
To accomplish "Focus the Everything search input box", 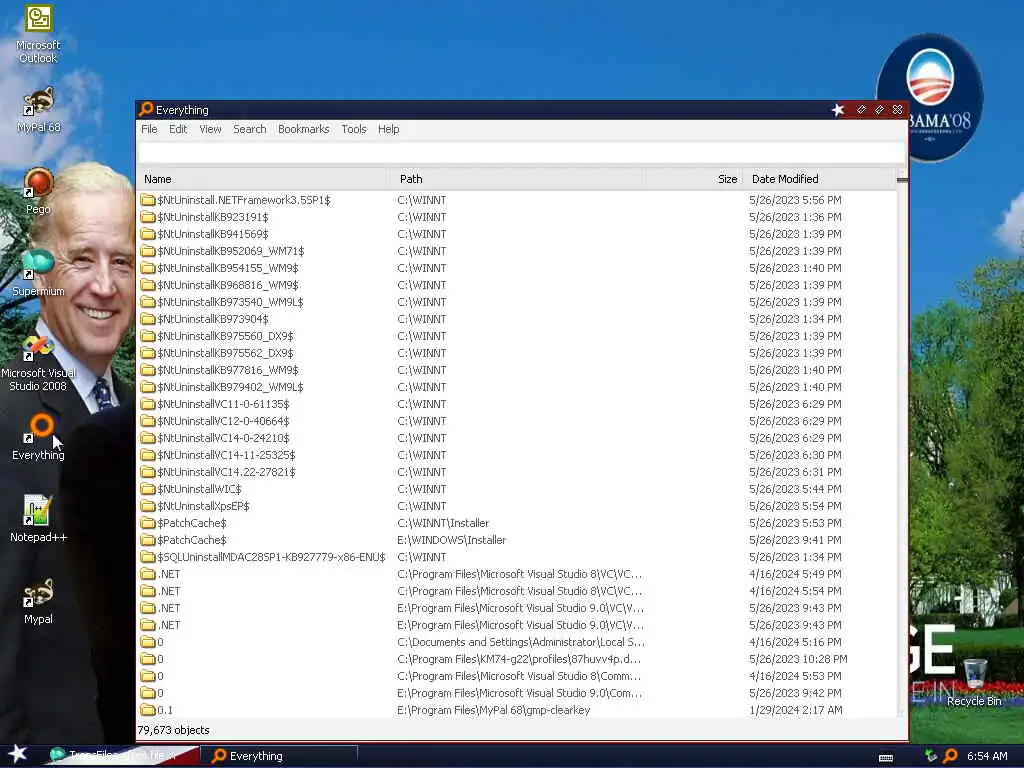I will point(521,153).
